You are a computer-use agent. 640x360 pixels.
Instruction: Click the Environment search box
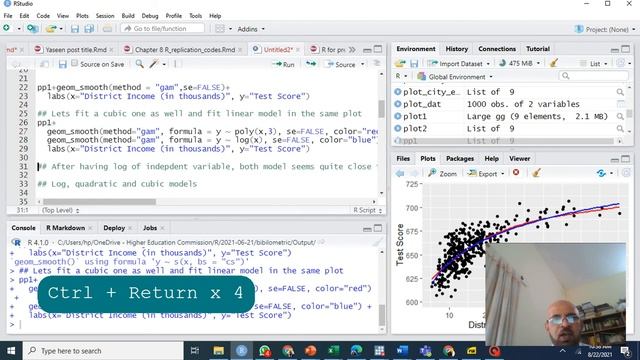point(593,76)
